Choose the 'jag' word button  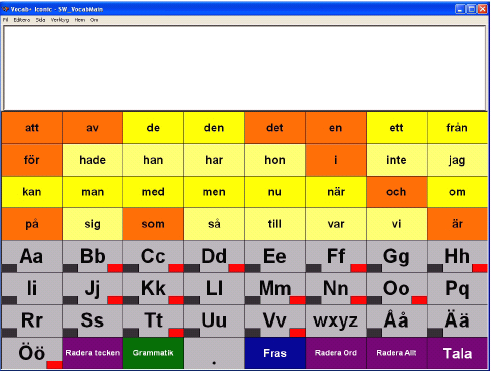457,160
